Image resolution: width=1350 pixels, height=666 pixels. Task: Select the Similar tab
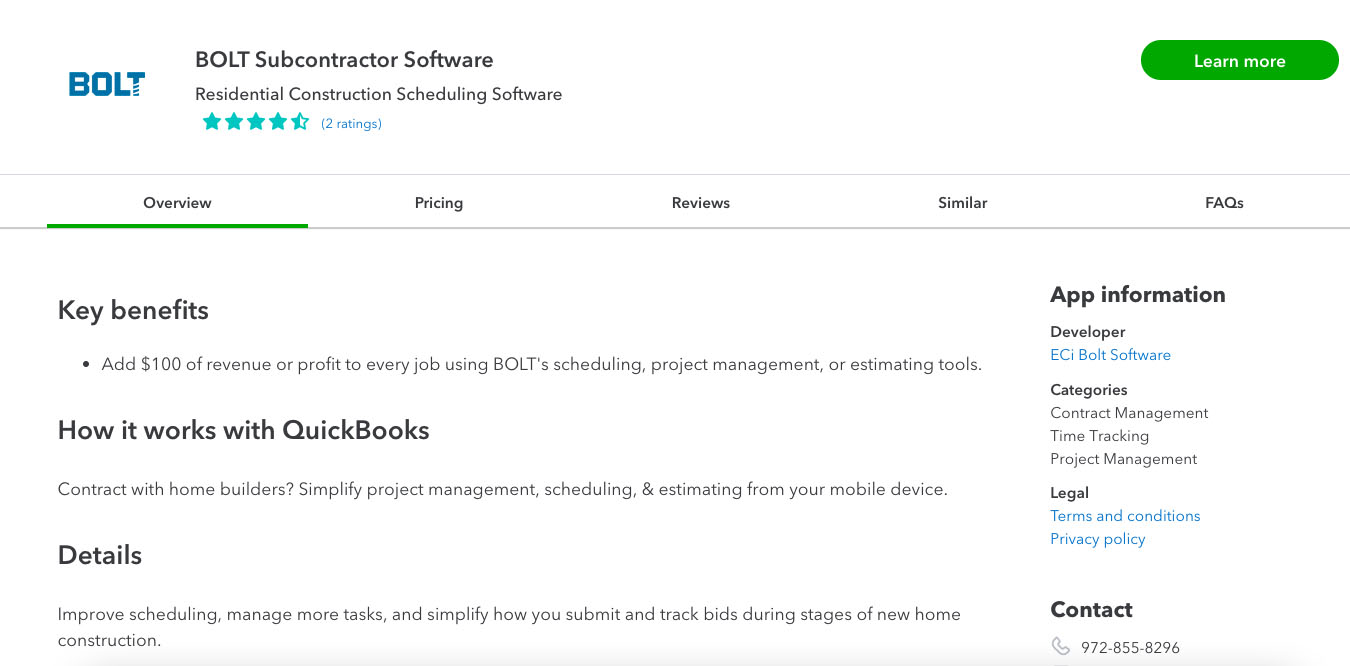(x=963, y=203)
